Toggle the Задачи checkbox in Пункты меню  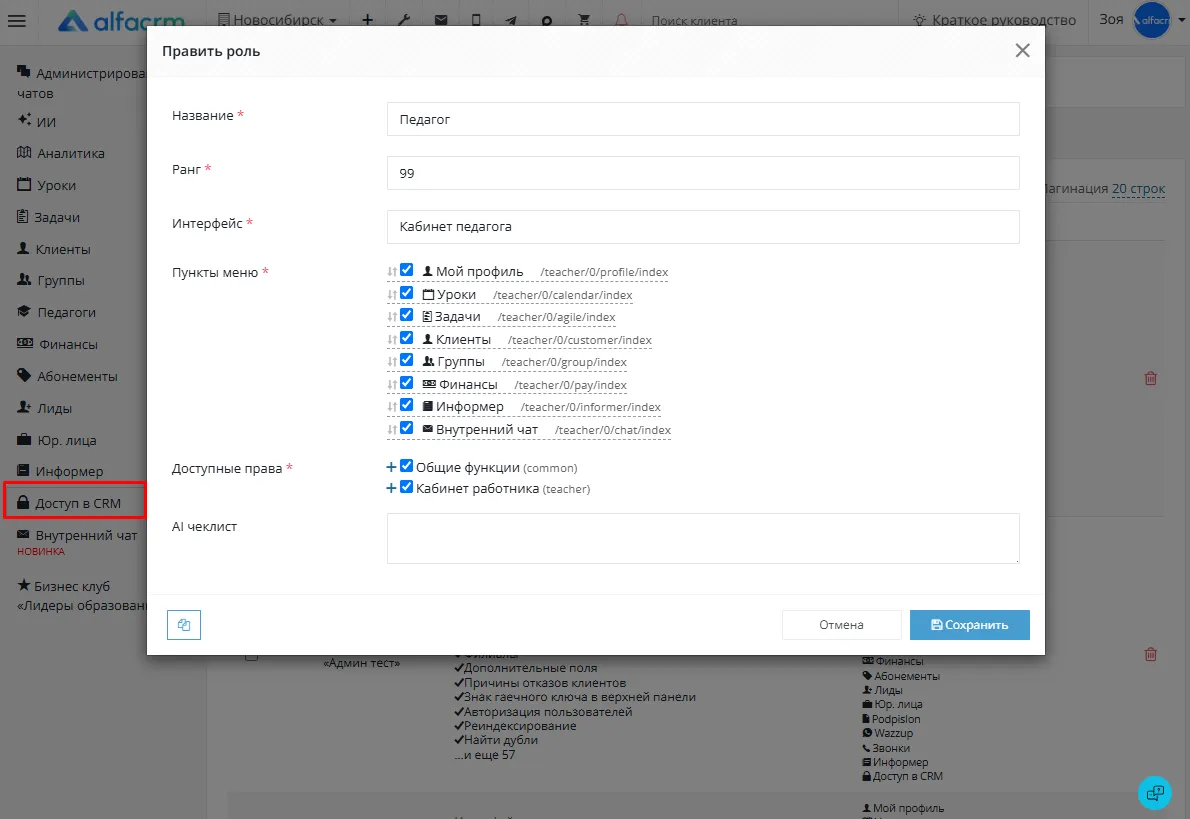[407, 315]
